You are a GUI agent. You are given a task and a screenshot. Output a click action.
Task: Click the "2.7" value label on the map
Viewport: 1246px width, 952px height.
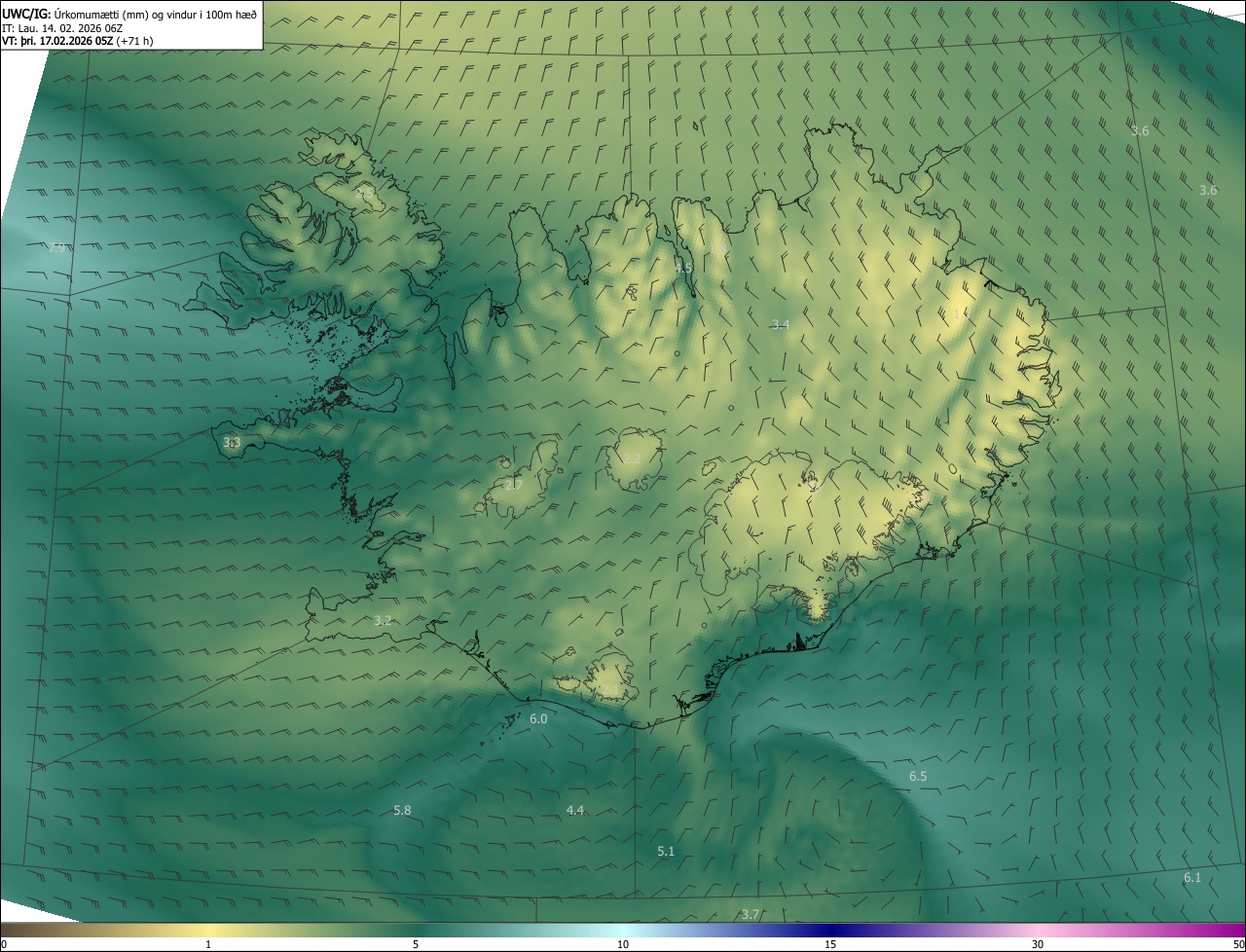[x=514, y=485]
